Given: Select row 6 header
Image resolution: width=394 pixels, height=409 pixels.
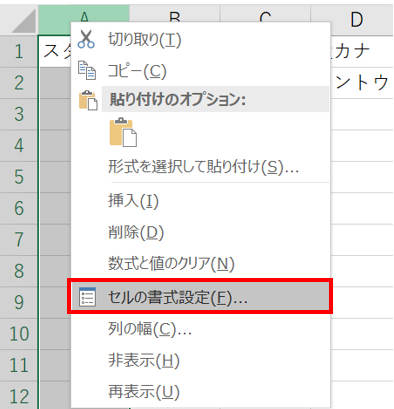Looking at the screenshot, I should pyautogui.click(x=19, y=208).
